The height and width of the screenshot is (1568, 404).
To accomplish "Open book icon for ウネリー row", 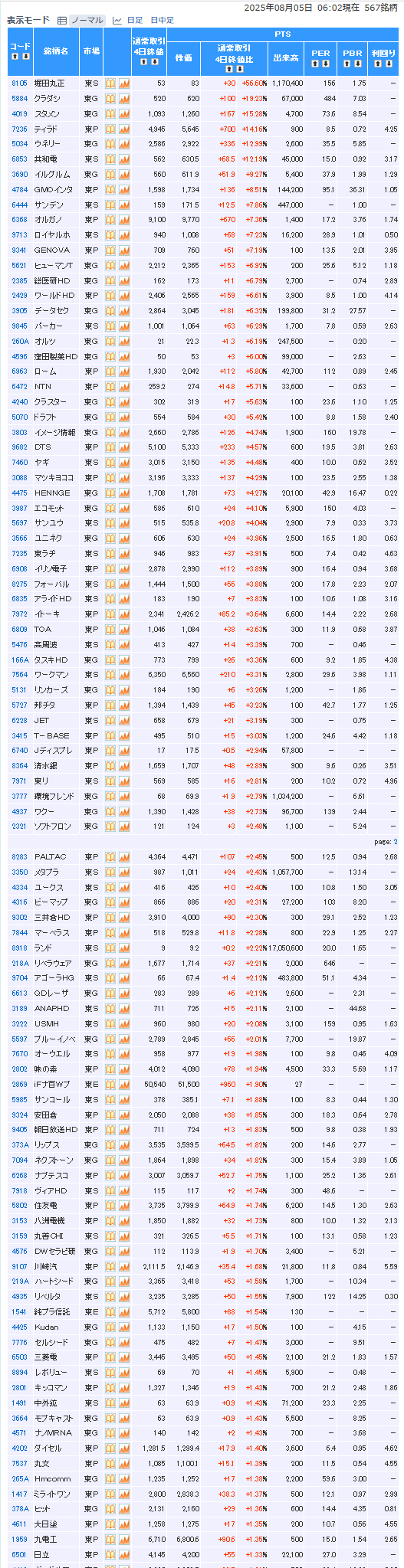I will pyautogui.click(x=110, y=144).
